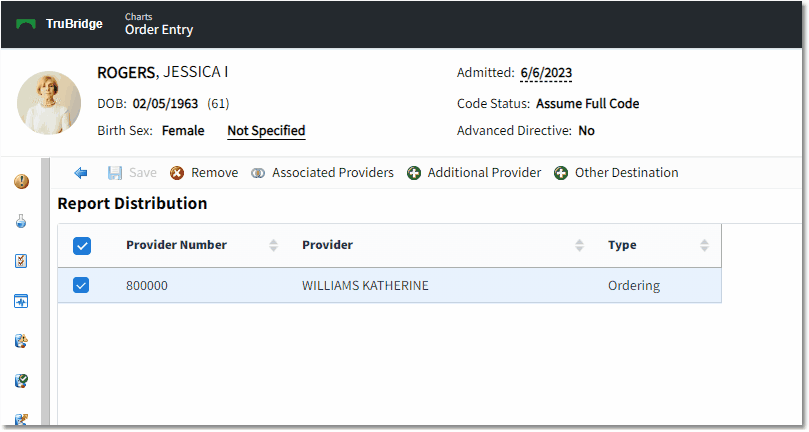Open the lab flask sidebar icon

(21, 221)
